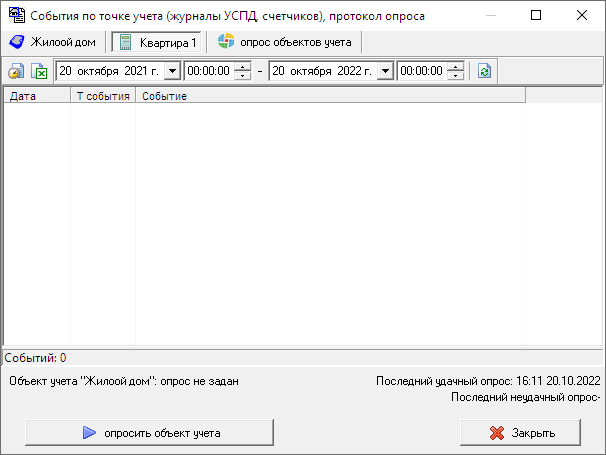Sort by the Событие column header

(x=330, y=96)
